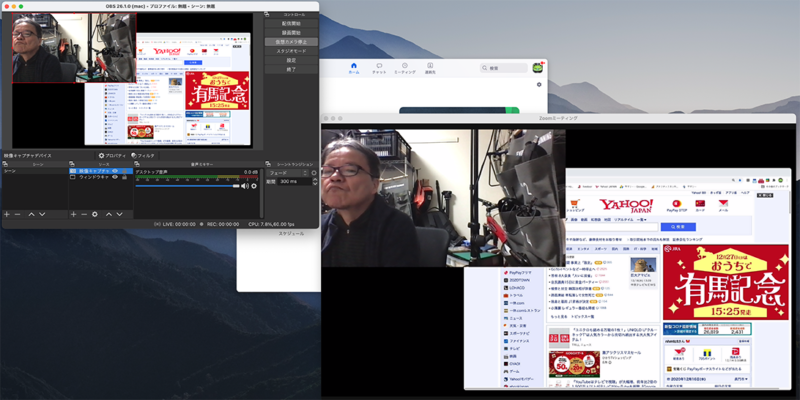The height and width of the screenshot is (400, 800).
Task: Open source properties gear below sources list
Action: pyautogui.click(x=94, y=214)
